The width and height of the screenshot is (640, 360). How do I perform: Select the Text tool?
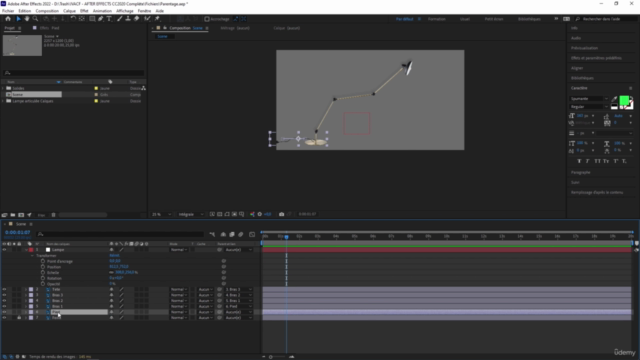(x=109, y=19)
